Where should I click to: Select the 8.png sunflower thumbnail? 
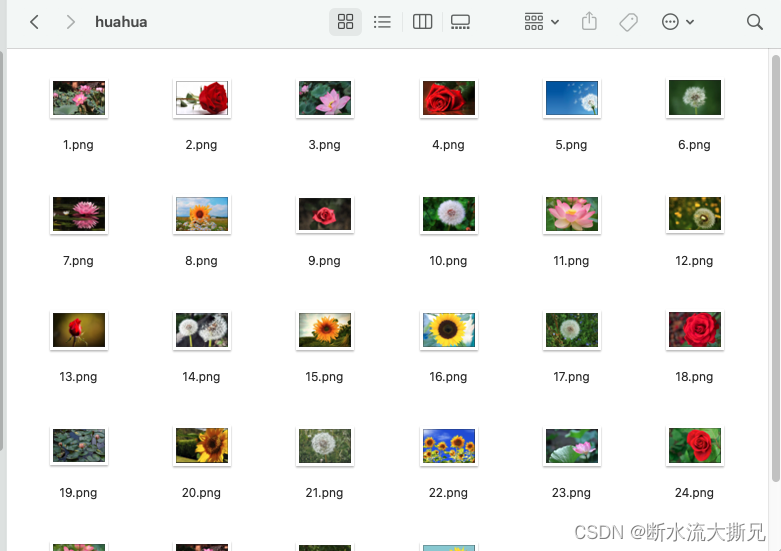[202, 214]
